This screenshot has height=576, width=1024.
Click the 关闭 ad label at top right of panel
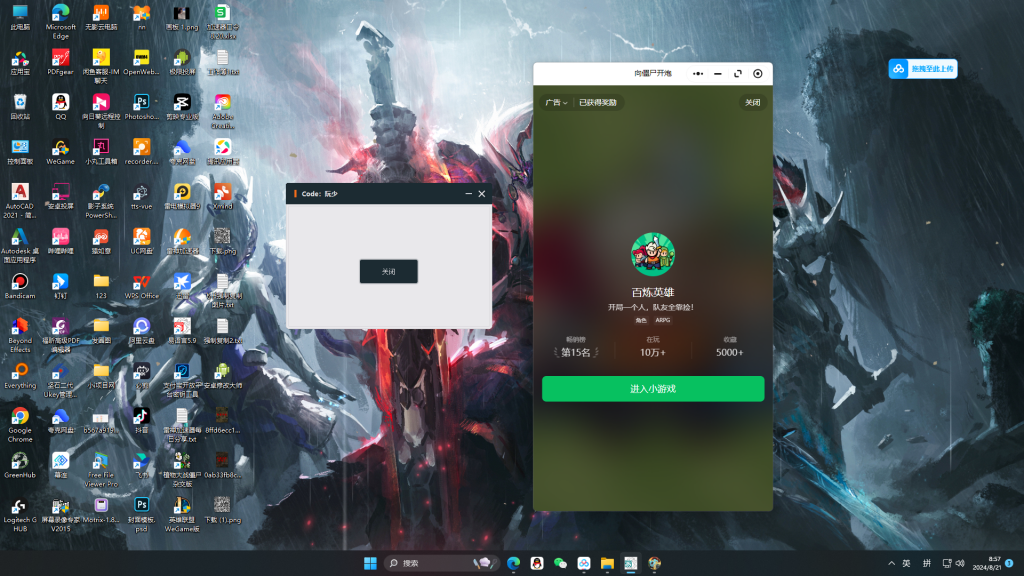(x=752, y=102)
